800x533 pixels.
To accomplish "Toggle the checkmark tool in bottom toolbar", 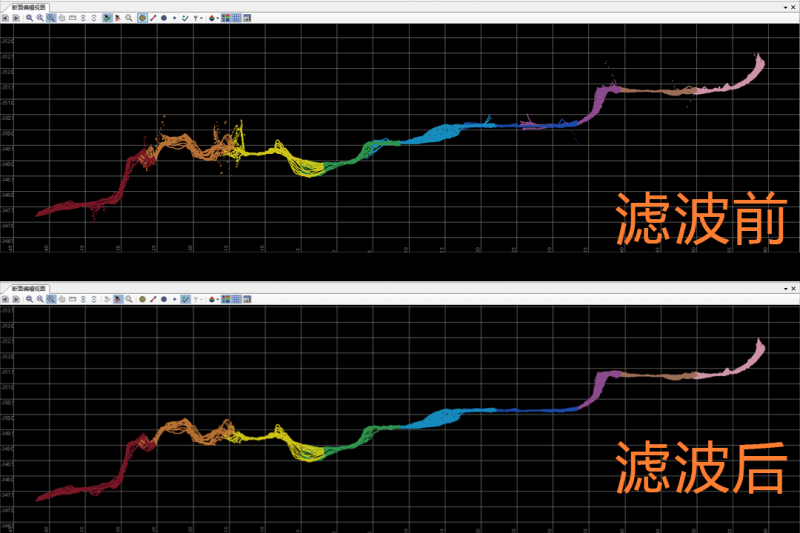I will tap(185, 299).
